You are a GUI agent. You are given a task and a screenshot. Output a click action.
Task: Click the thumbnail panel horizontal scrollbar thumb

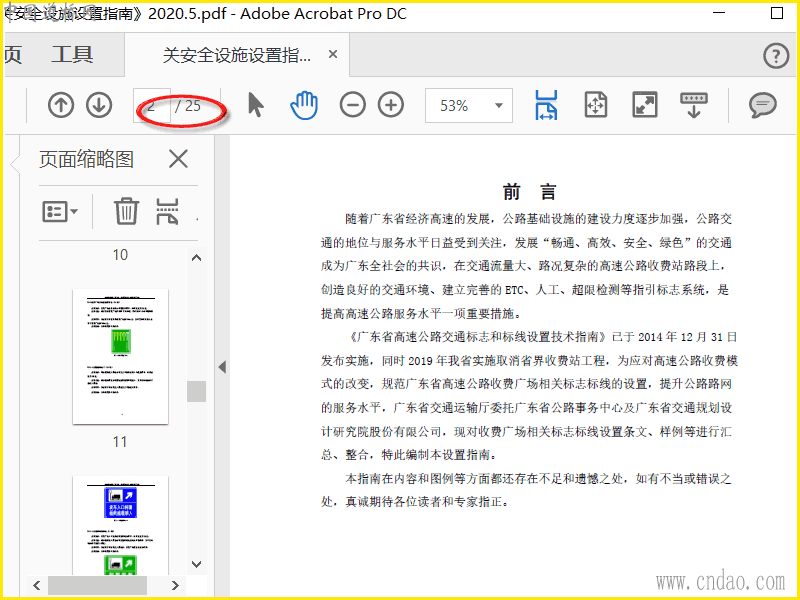[x=97, y=585]
